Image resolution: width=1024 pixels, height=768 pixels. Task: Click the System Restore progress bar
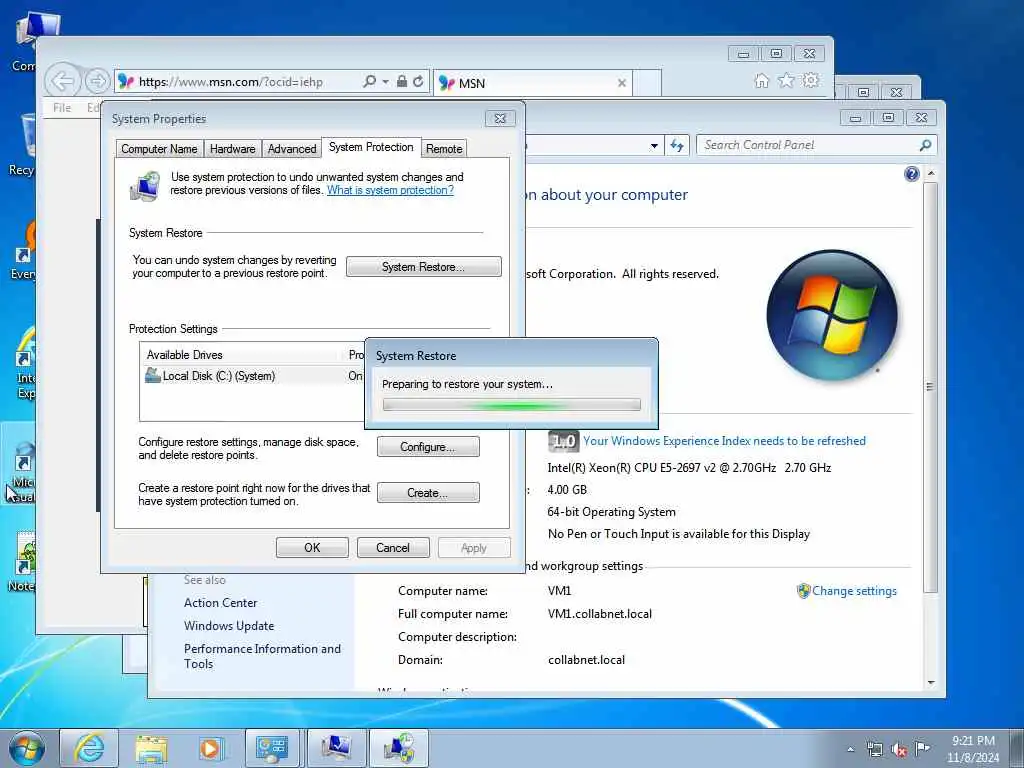pyautogui.click(x=511, y=406)
